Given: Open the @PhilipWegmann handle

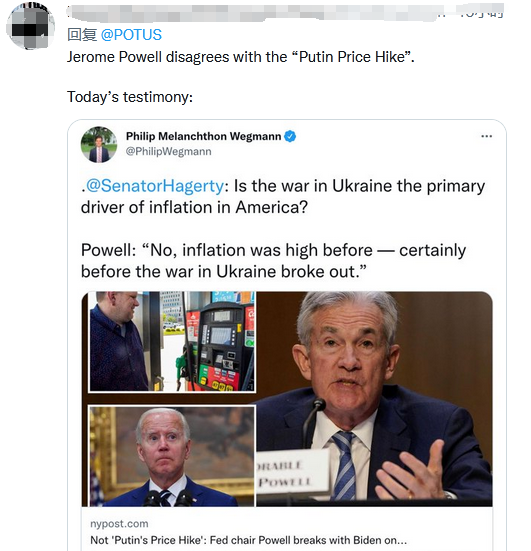Looking at the screenshot, I should click(169, 151).
